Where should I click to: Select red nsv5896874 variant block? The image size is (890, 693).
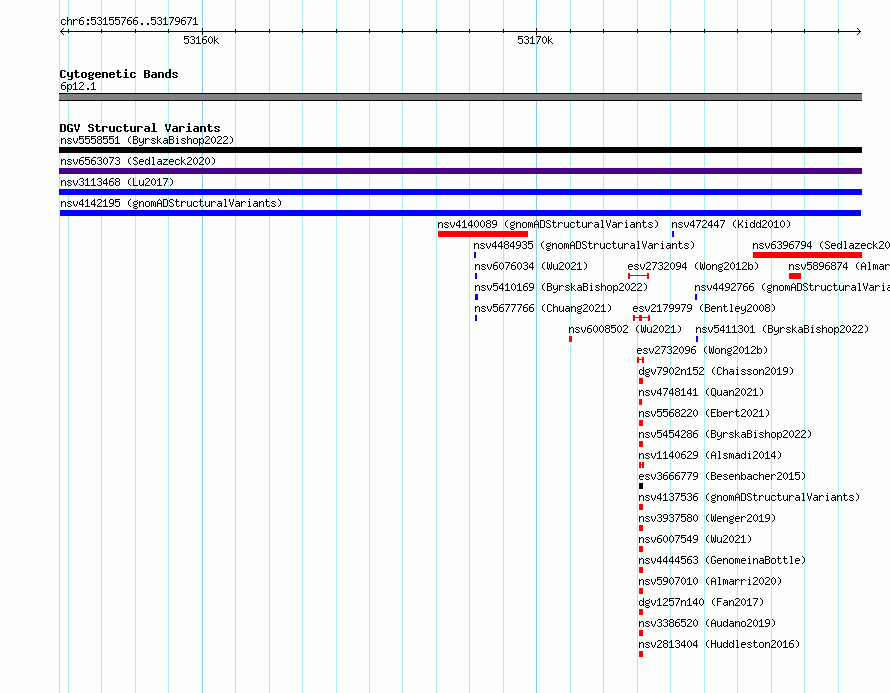pyautogui.click(x=795, y=276)
